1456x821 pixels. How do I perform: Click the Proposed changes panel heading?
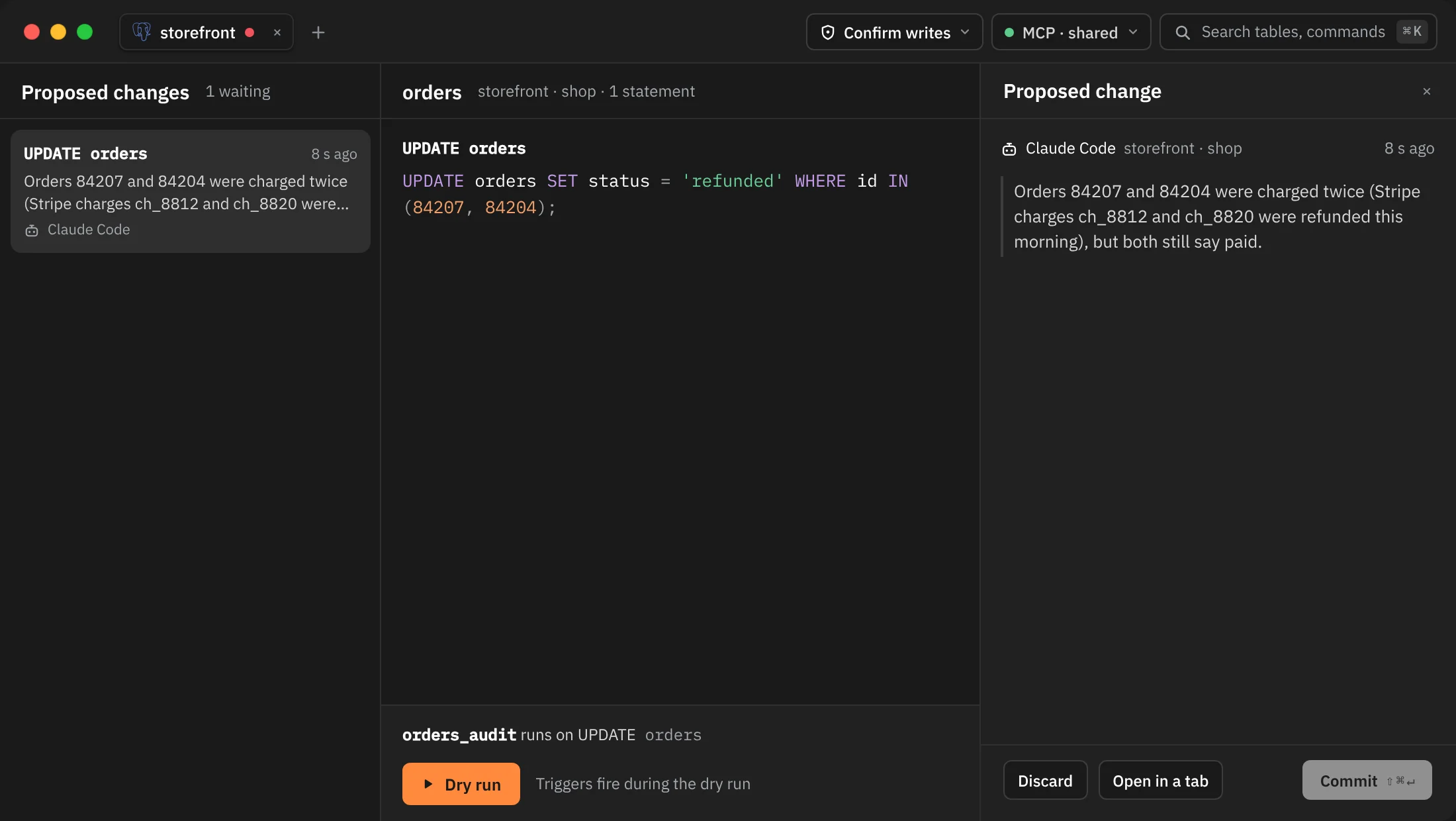(x=105, y=92)
